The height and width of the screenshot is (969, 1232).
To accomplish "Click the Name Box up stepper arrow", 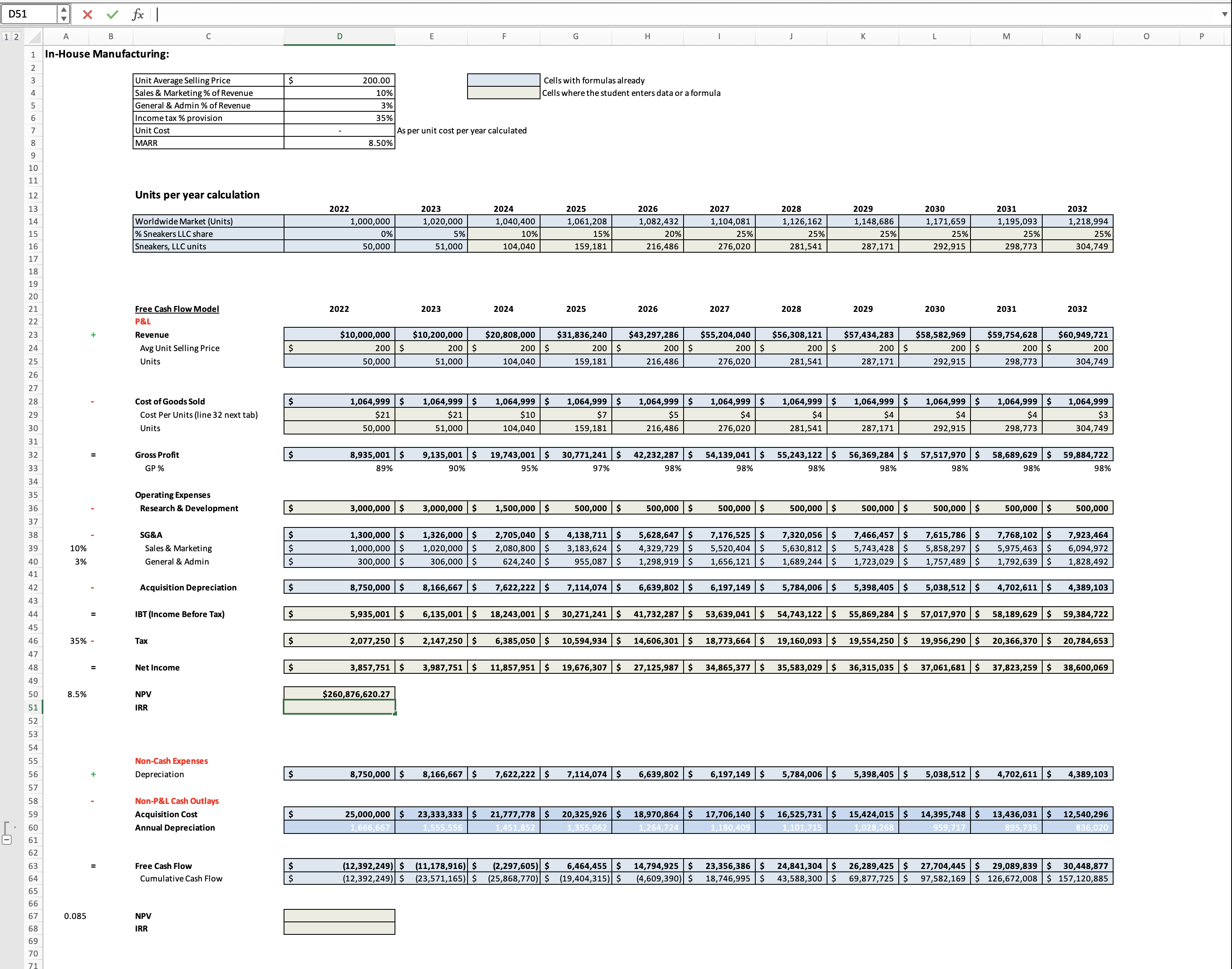I will [x=64, y=10].
